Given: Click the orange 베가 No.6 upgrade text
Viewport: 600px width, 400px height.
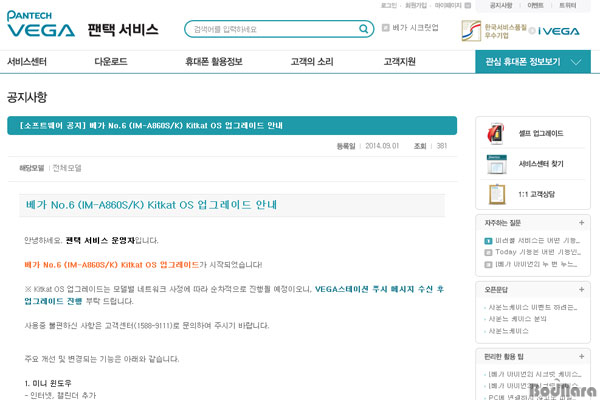Looking at the screenshot, I should point(112,264).
